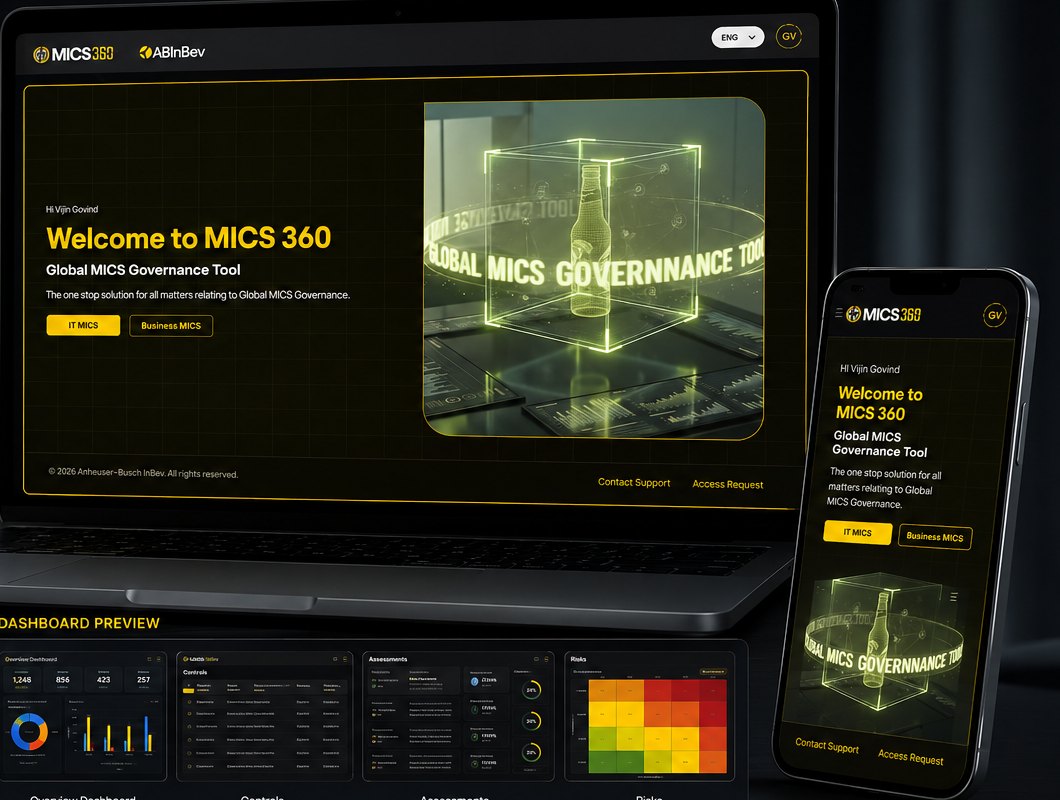Click the "Welcome to MICS 360" heading on the laptop
Viewport: 1060px width, 800px height.
click(189, 238)
